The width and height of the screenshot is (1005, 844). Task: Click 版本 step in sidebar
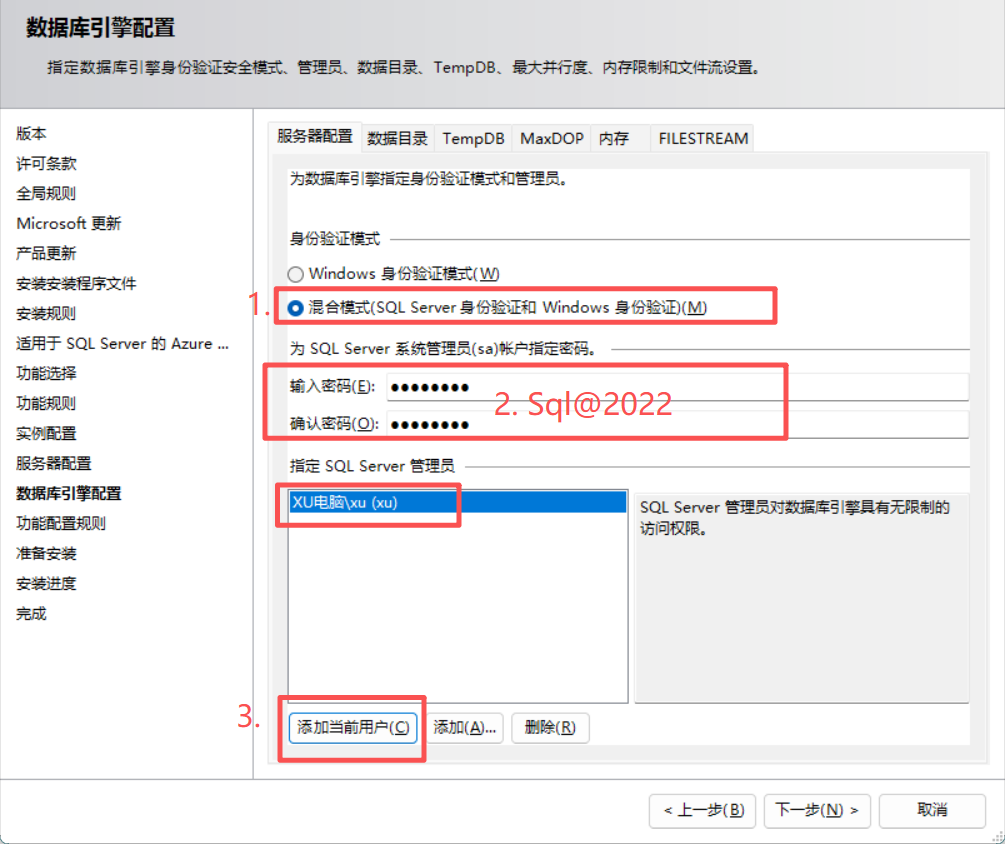31,133
